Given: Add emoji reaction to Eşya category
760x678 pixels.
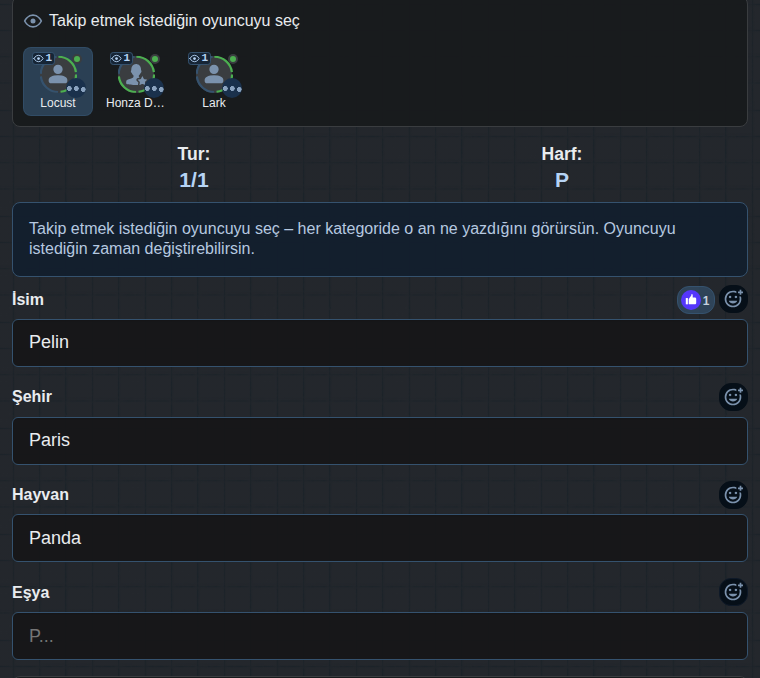Looking at the screenshot, I should click(733, 592).
